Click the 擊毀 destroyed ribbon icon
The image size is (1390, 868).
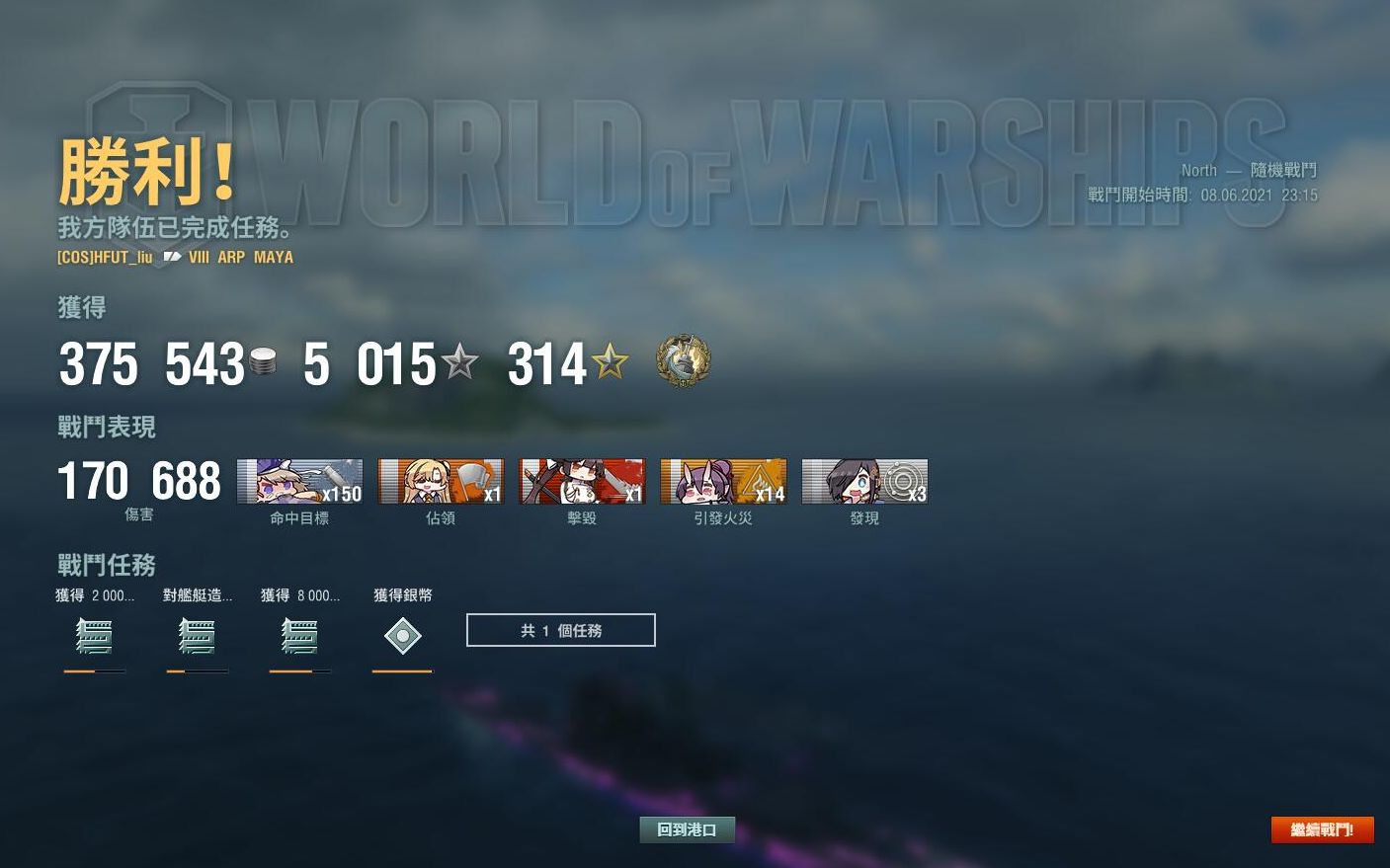click(x=582, y=482)
